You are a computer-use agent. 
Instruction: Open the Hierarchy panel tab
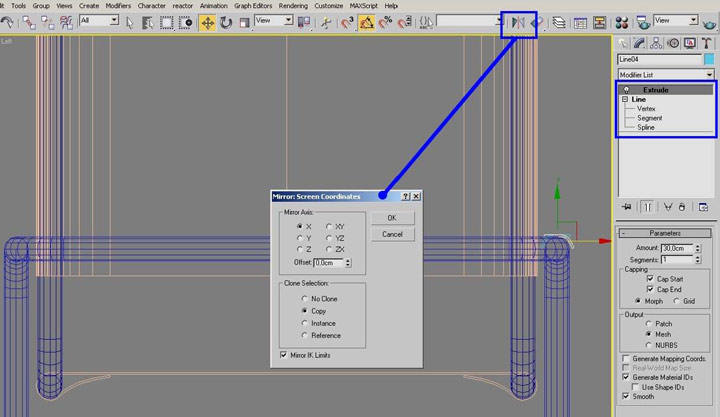[658, 43]
